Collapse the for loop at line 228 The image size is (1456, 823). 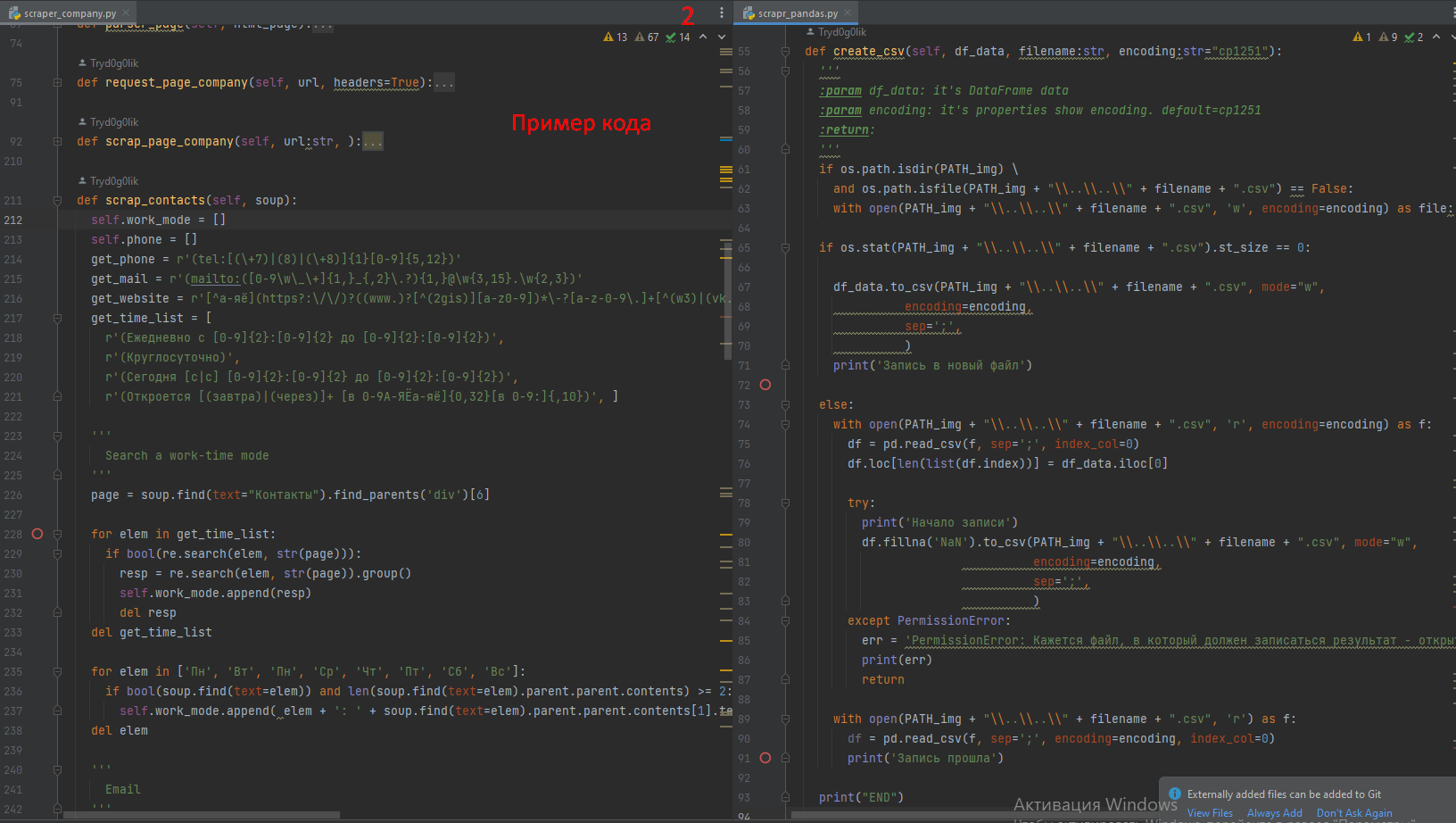(57, 535)
